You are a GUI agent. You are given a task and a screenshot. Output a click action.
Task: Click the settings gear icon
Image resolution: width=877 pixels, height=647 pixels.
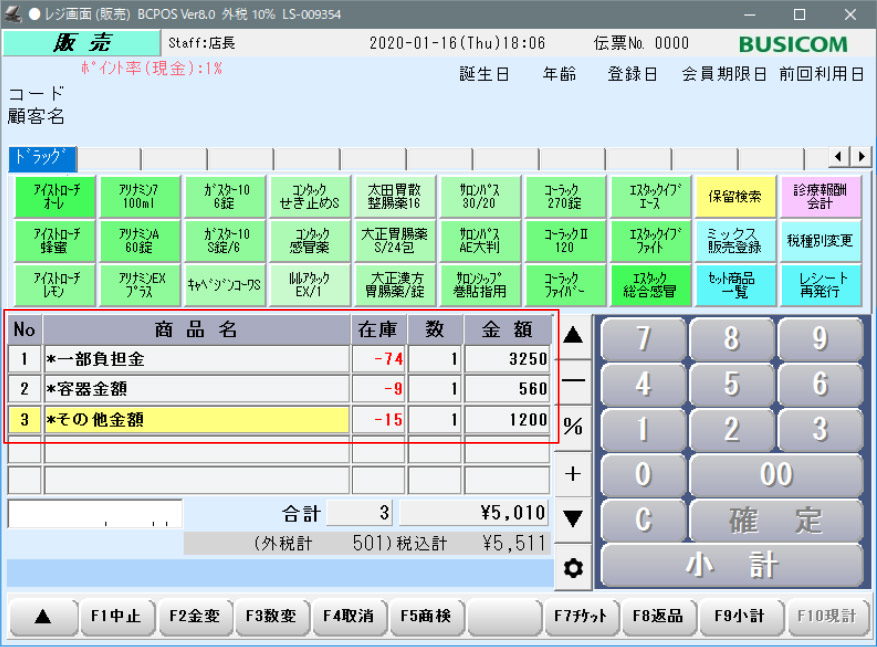pyautogui.click(x=573, y=568)
